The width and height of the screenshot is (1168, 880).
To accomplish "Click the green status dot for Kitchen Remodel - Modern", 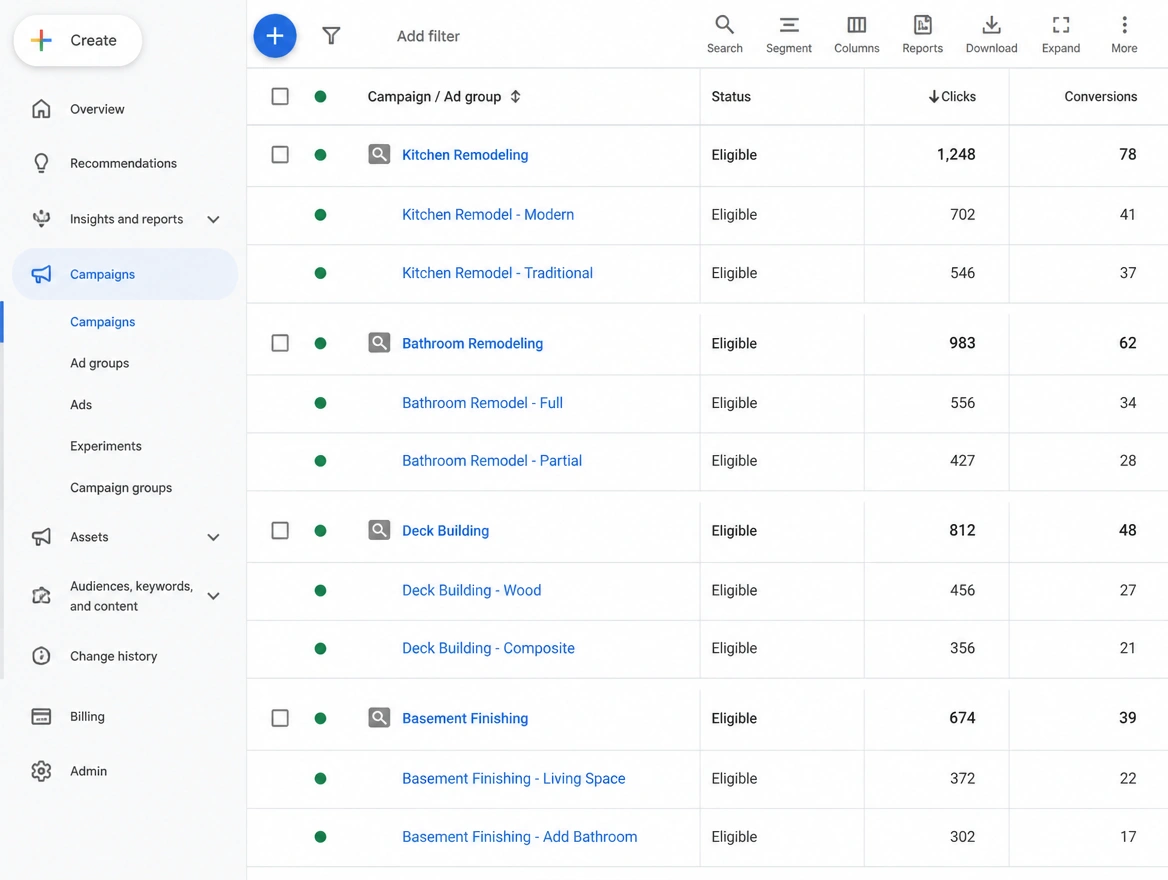I will [x=320, y=215].
